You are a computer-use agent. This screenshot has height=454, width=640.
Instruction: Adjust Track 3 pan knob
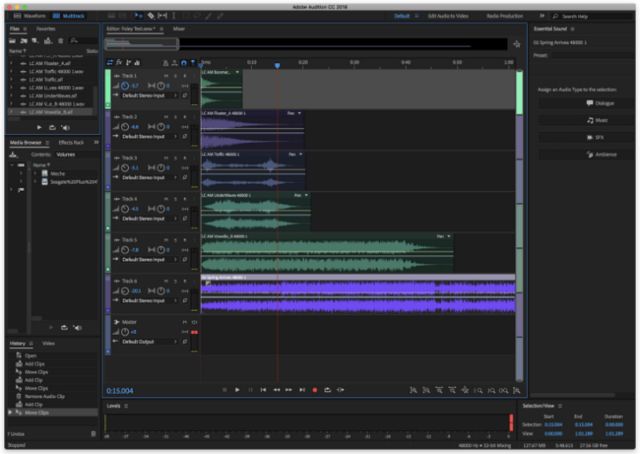coord(161,168)
